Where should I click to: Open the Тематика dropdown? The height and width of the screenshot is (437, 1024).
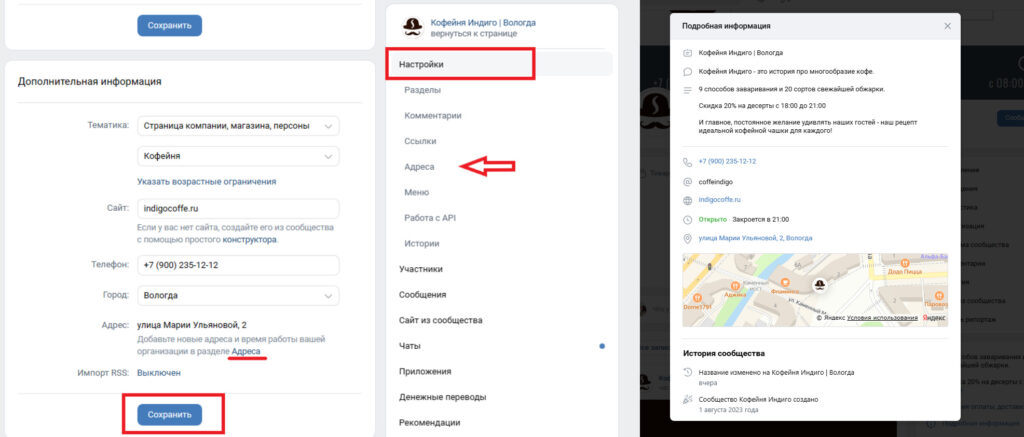(238, 125)
